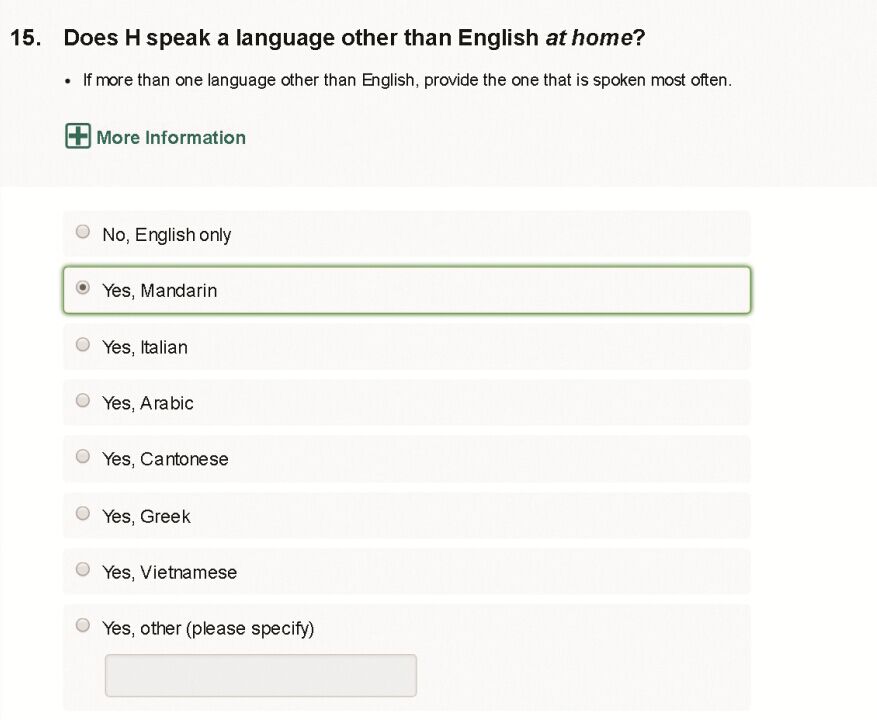Click the "Yes, Italian" label text

point(145,348)
